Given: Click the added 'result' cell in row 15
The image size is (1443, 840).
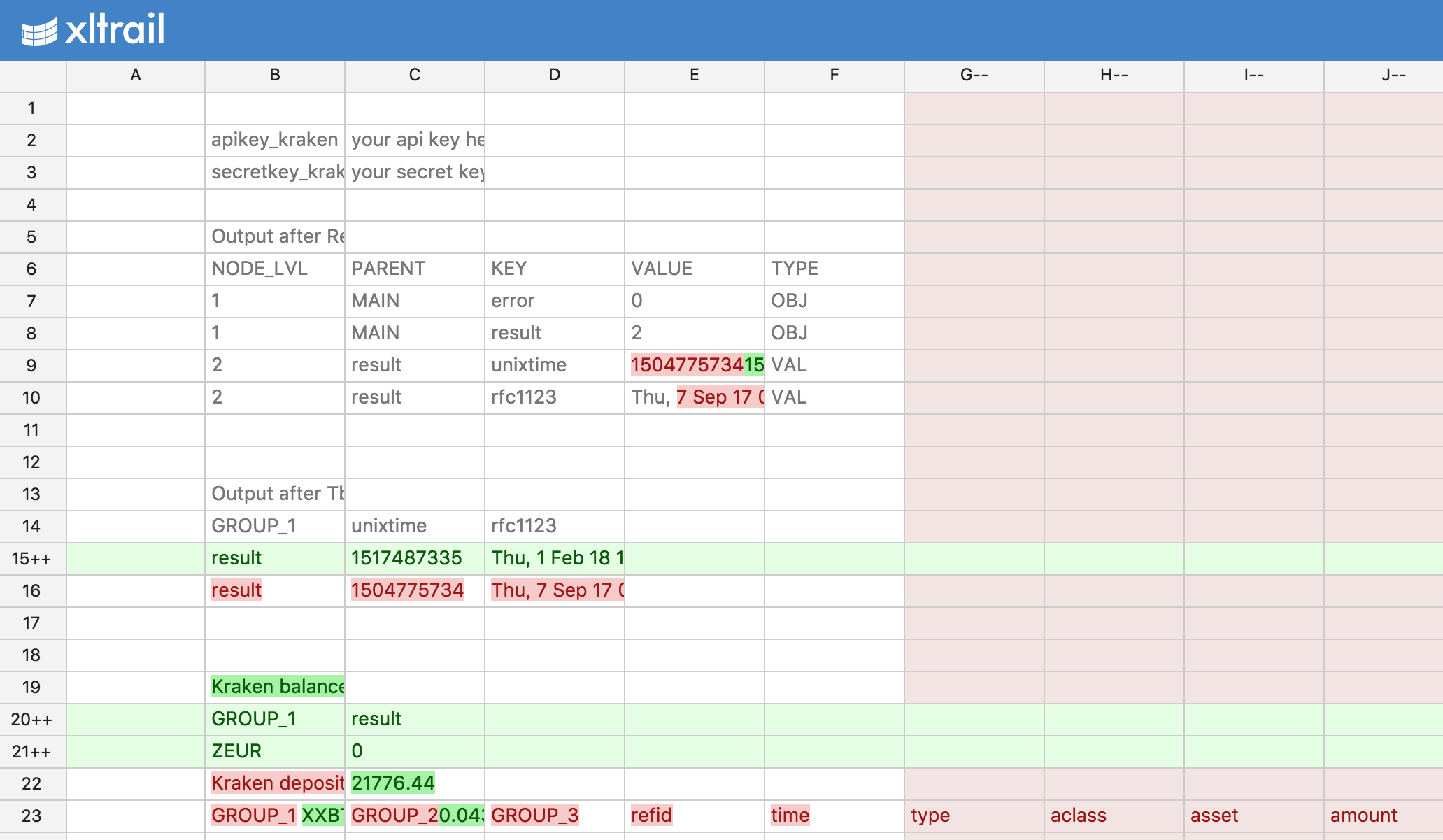Looking at the screenshot, I should (275, 559).
